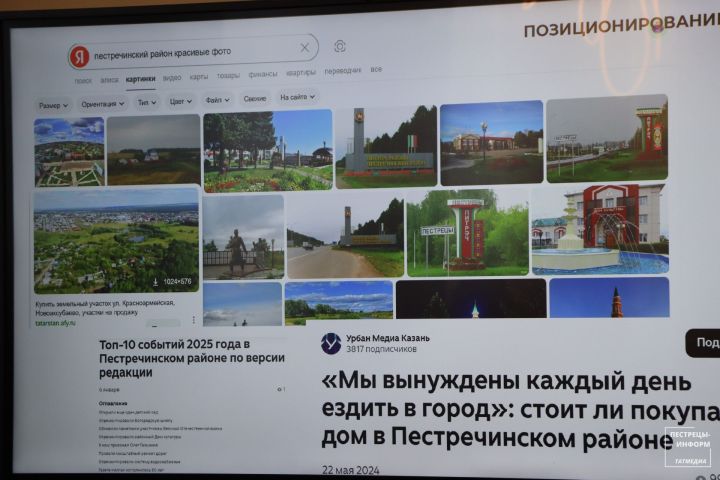The width and height of the screenshot is (720, 480).
Task: Open the building with street lamp thumbnail
Action: point(491,143)
